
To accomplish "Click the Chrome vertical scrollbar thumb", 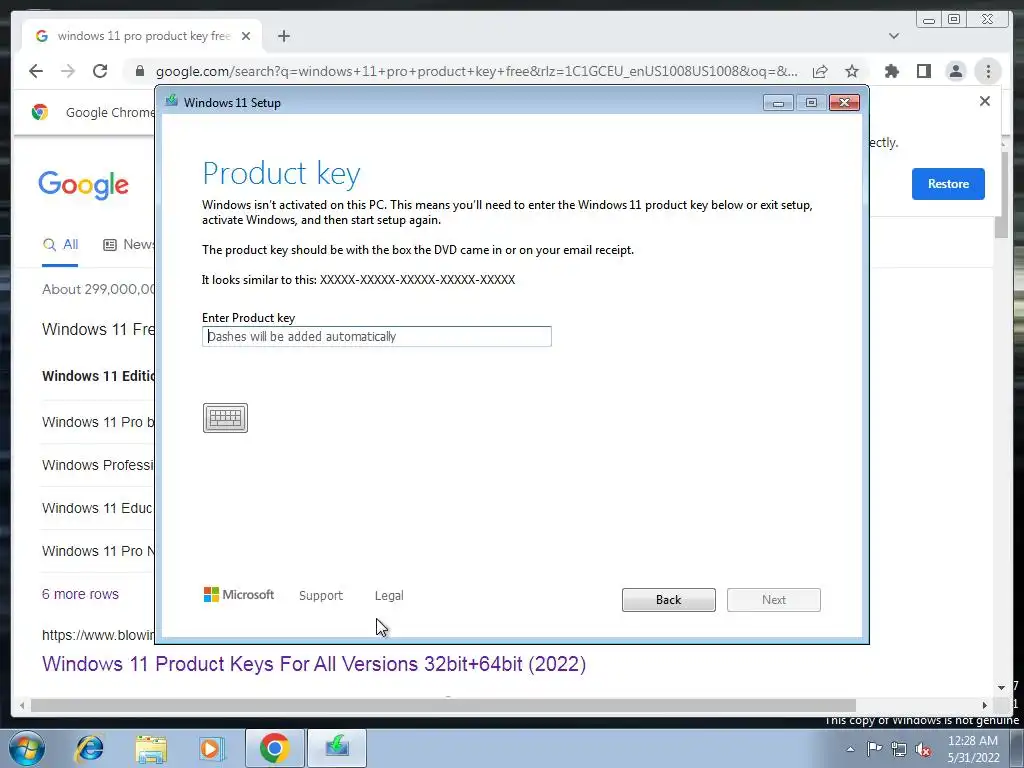I will coord(1001,193).
